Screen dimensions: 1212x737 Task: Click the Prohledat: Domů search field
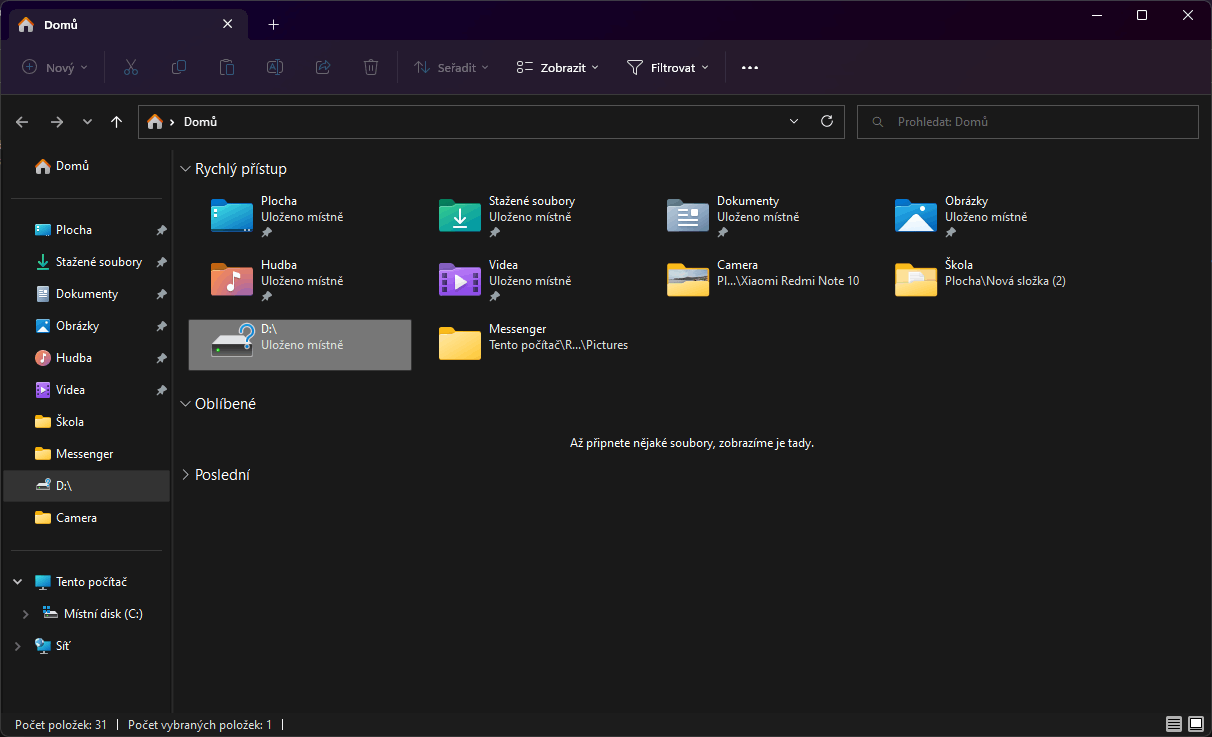coord(1028,122)
